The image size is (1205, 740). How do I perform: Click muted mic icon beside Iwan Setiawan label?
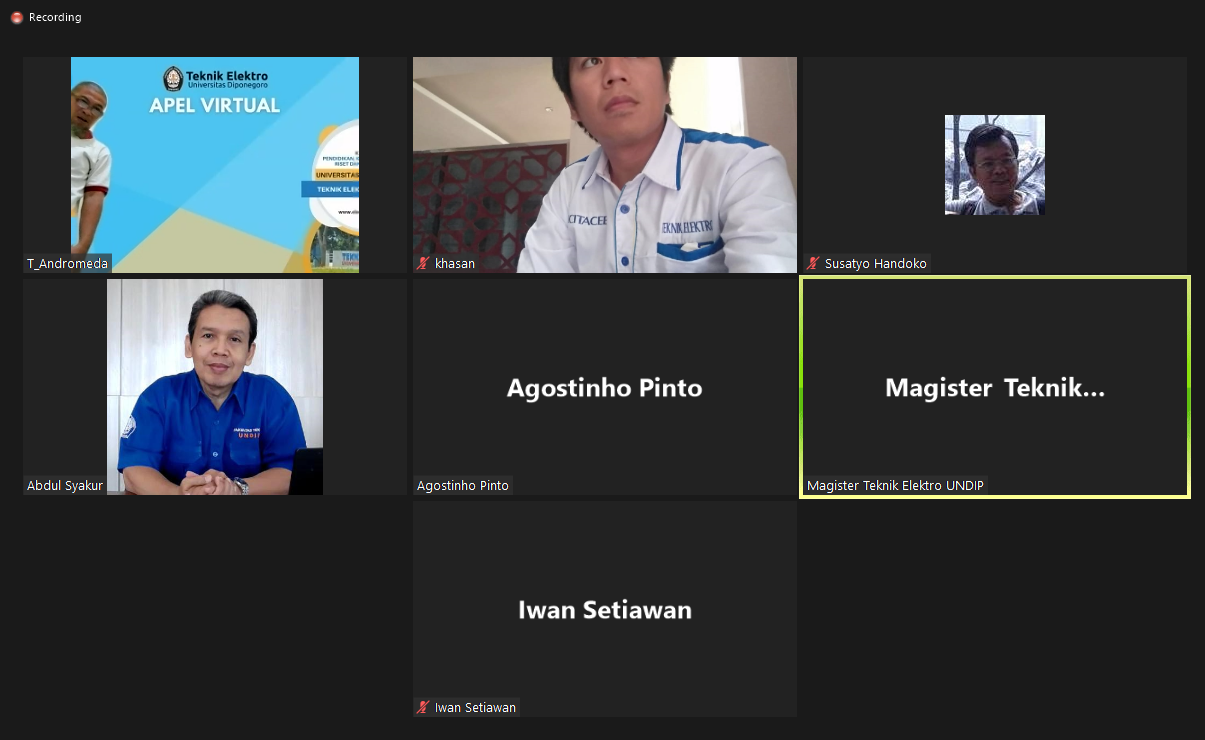click(424, 708)
